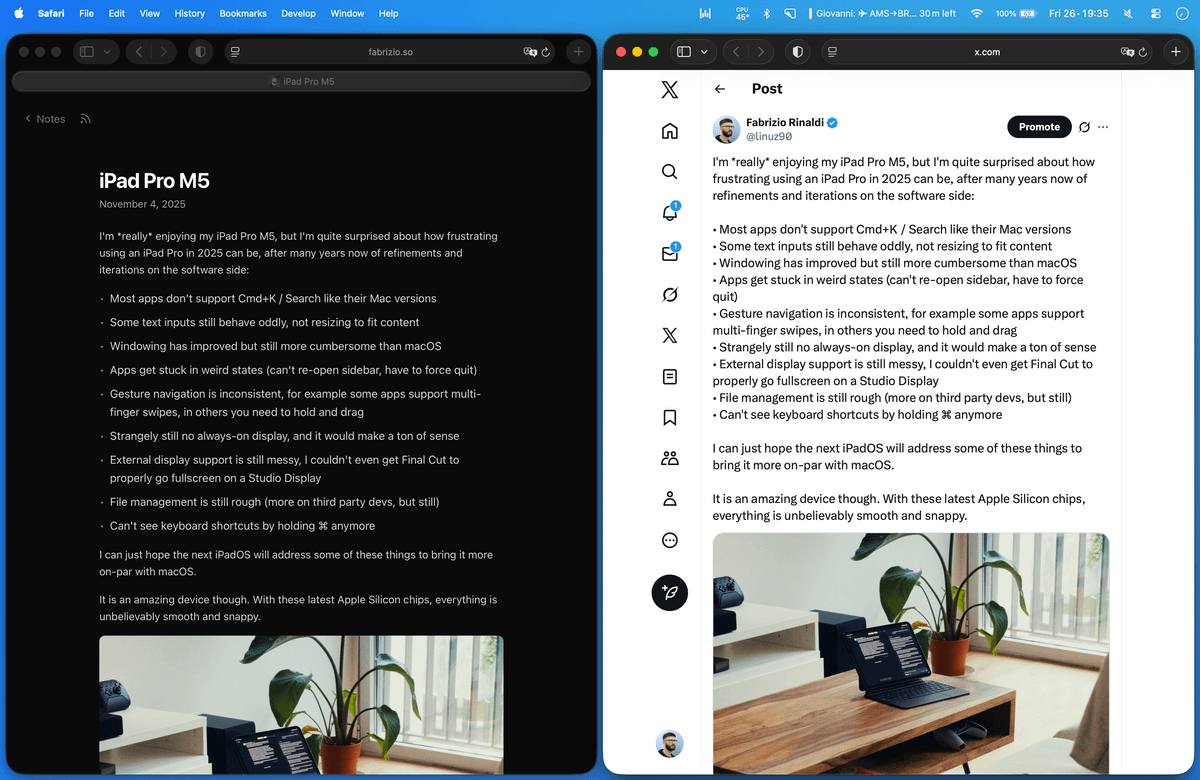Image resolution: width=1200 pixels, height=780 pixels.
Task: Click the RSS feed icon beside Notes
Action: tap(85, 118)
